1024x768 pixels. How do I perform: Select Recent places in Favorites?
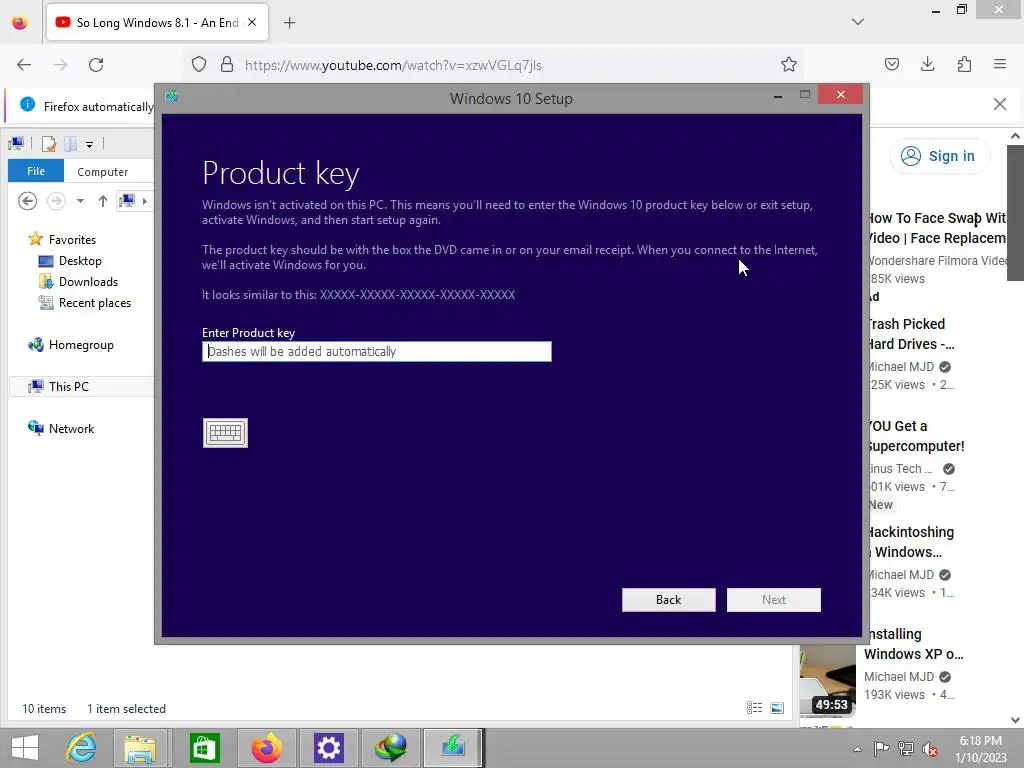(x=85, y=302)
